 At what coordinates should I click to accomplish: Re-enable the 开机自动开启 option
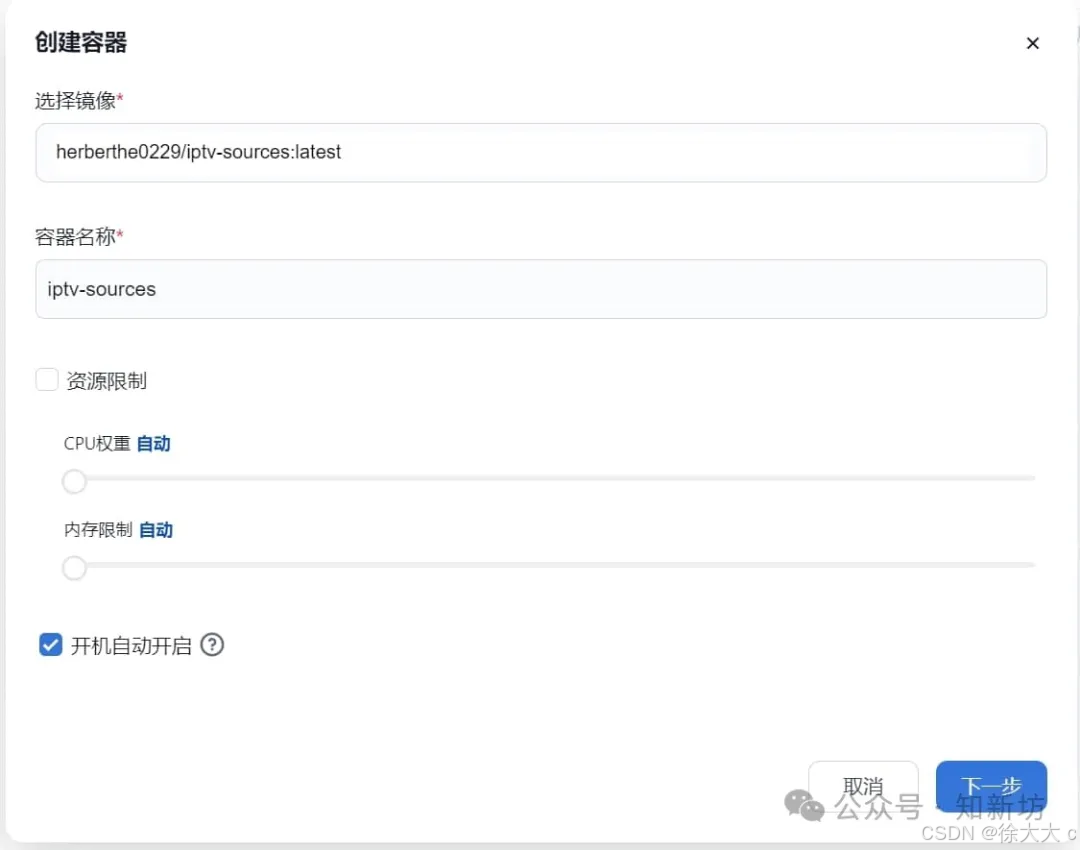click(x=50, y=645)
